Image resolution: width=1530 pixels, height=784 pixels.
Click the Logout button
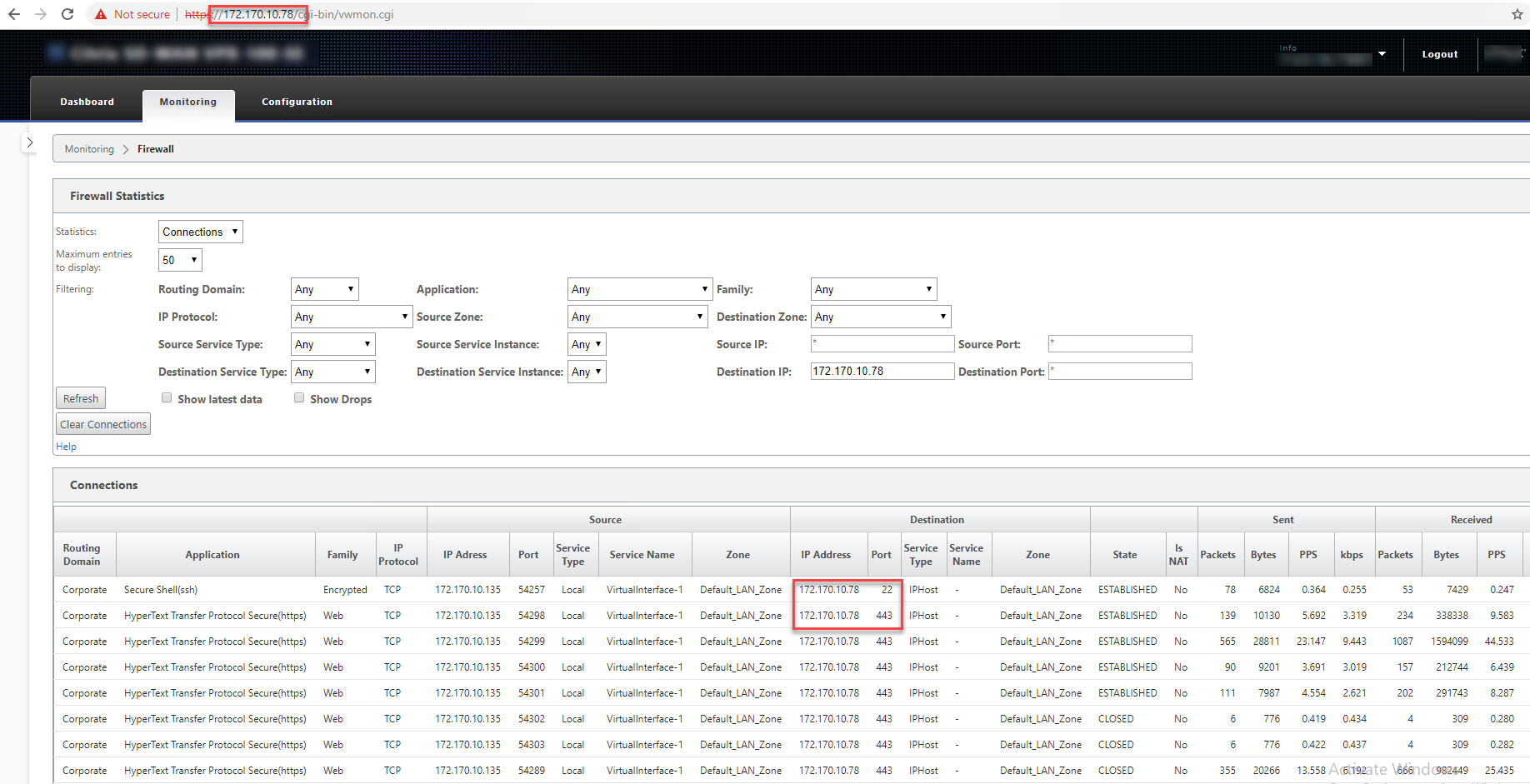click(x=1440, y=54)
